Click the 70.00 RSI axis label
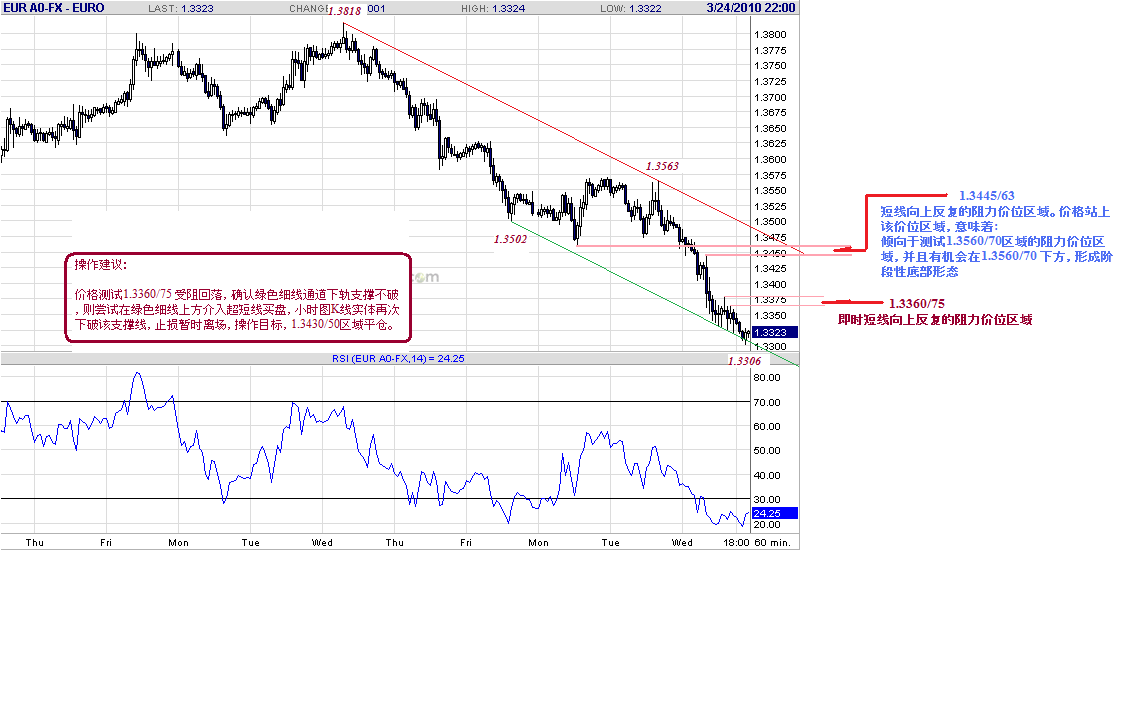1124x728 pixels. tap(767, 403)
